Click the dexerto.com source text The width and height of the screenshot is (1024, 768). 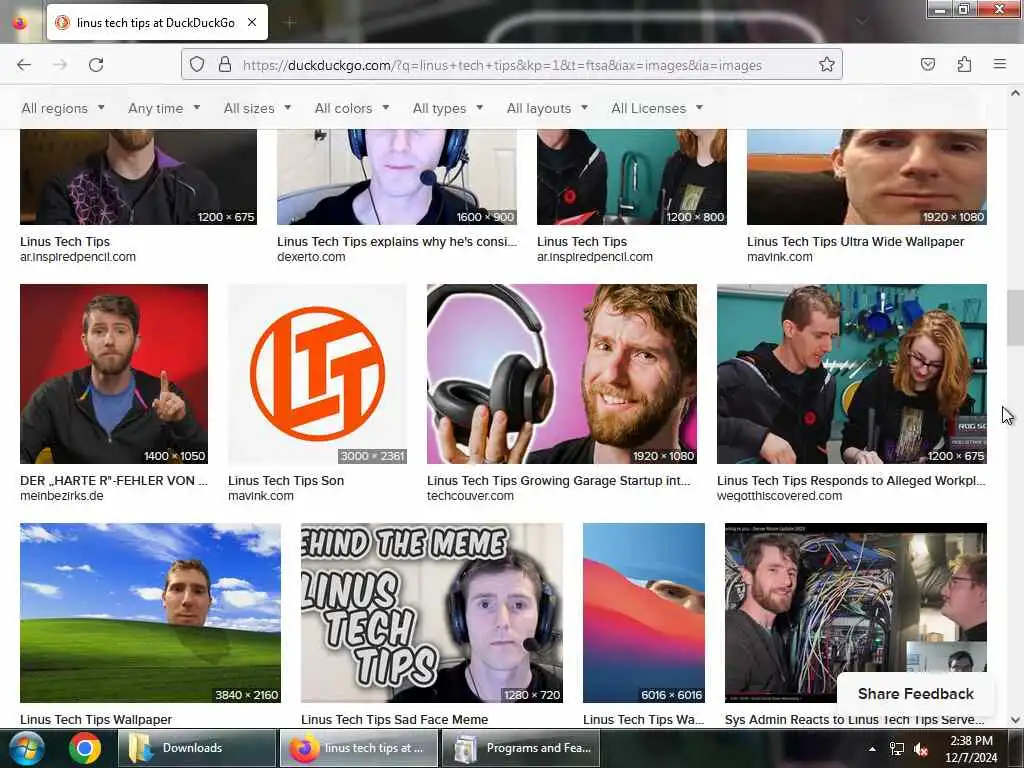pyautogui.click(x=311, y=257)
